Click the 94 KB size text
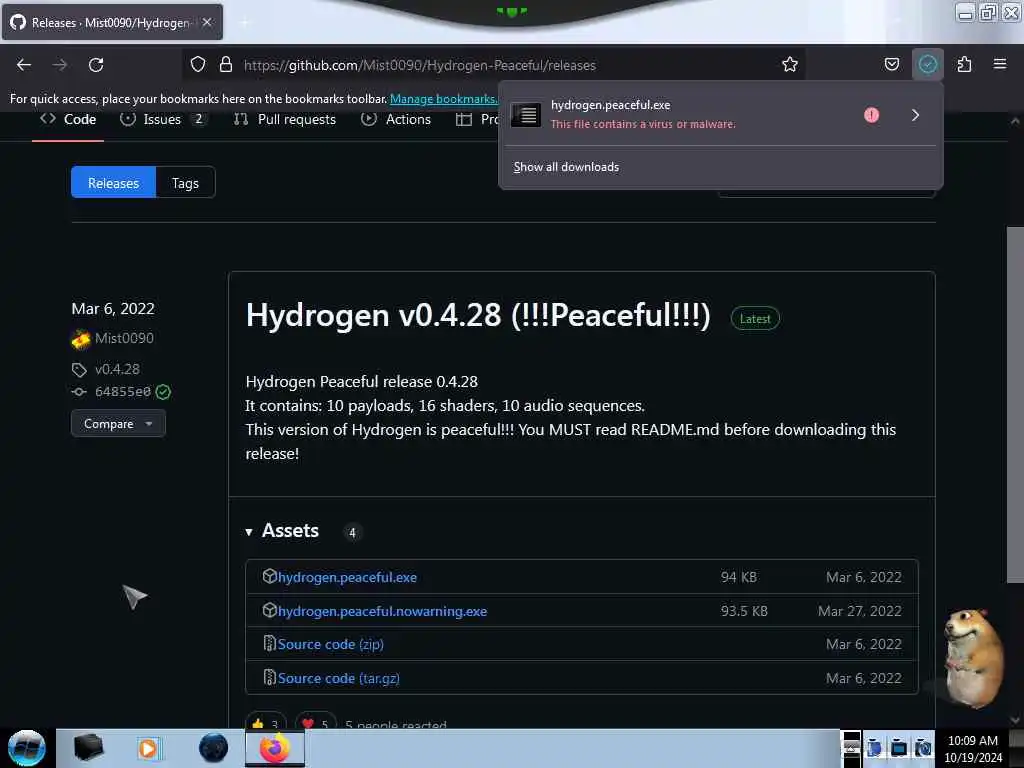 click(739, 577)
